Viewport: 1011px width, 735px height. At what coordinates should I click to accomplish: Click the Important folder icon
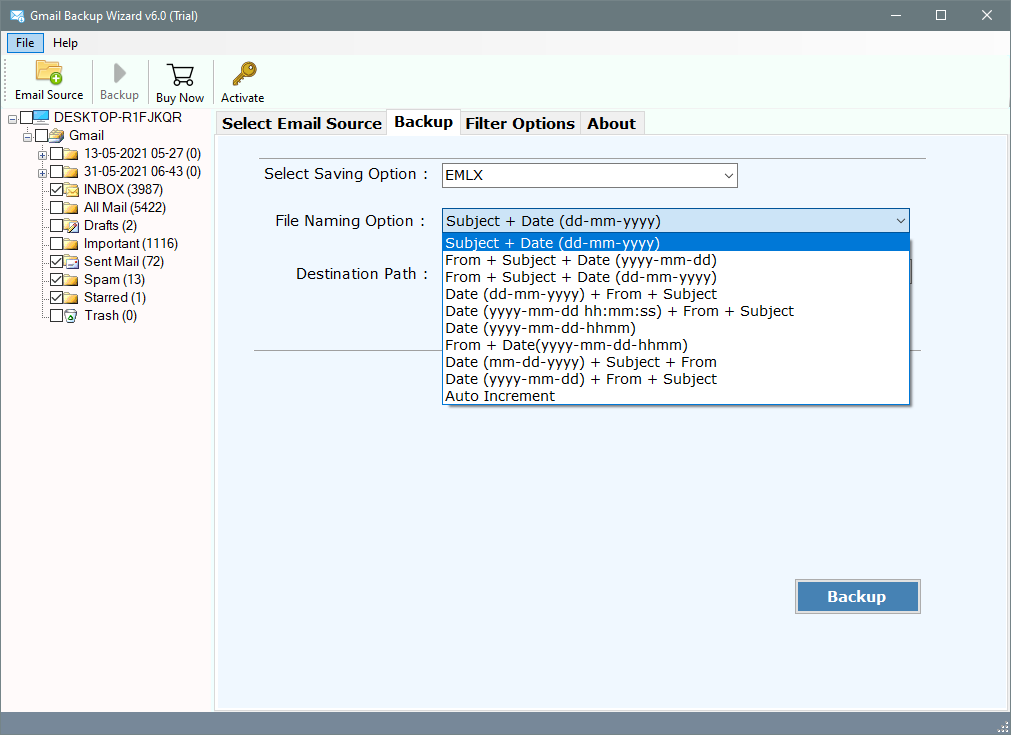[71, 244]
